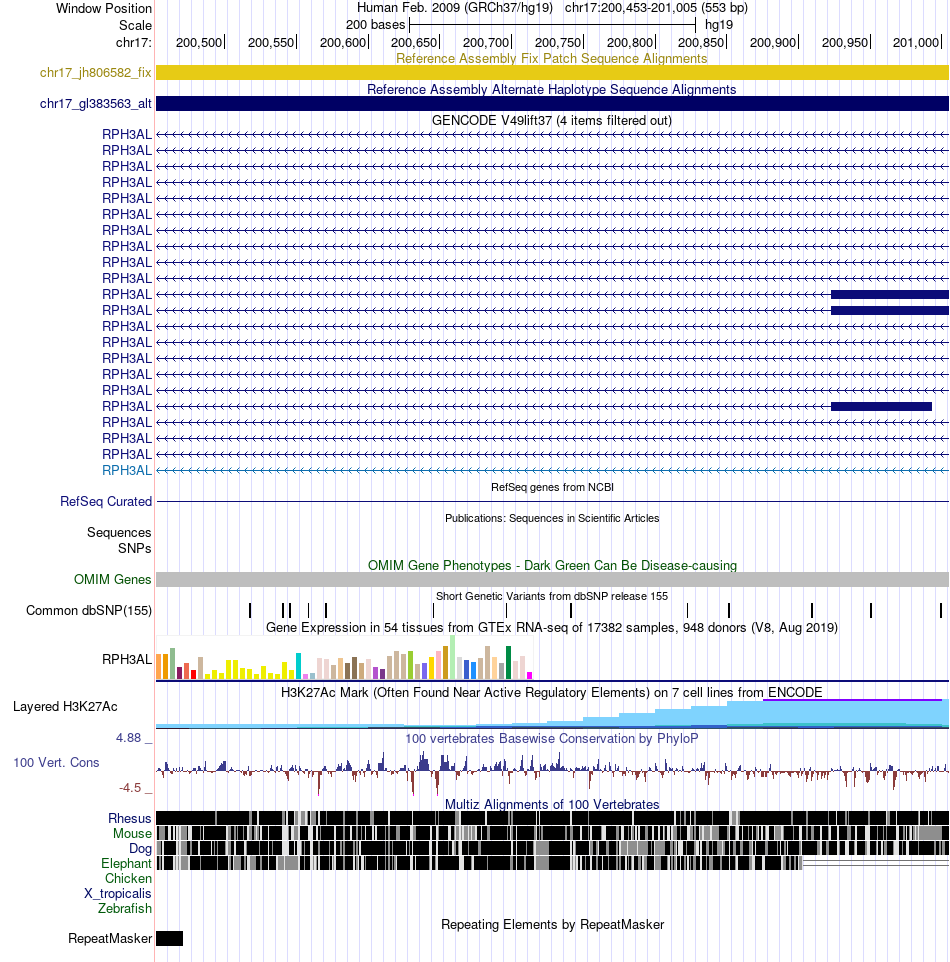Viewport: 950px width, 962px height.
Task: Click the 4.88 PhyloP upper axis value
Action: click(x=128, y=737)
